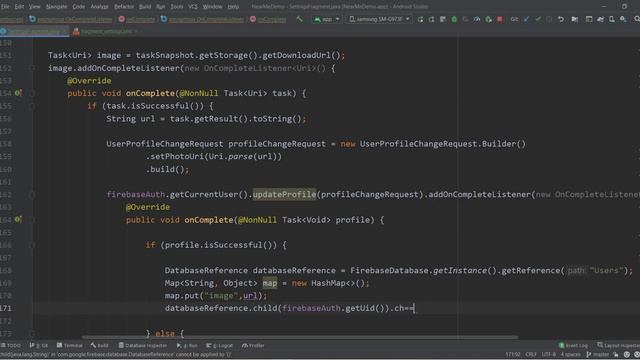
Task: Collapse the code fold at line 166
Action: coord(32,245)
